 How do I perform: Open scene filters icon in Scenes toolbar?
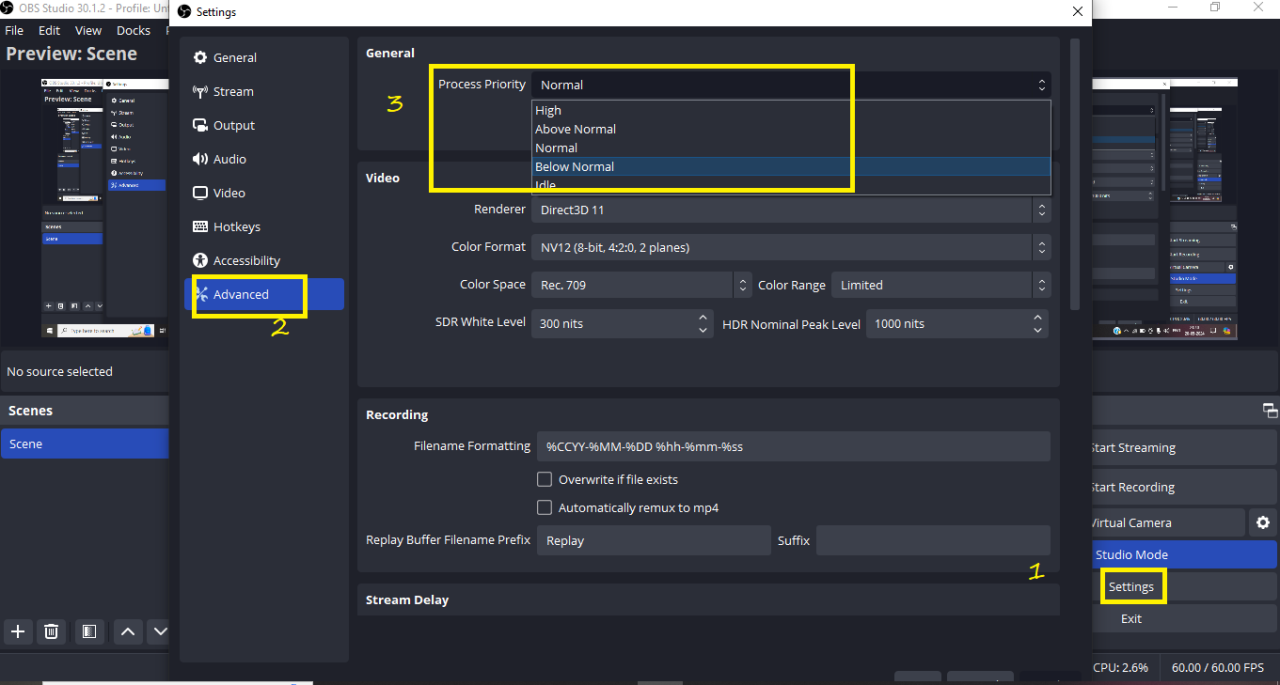(x=89, y=631)
